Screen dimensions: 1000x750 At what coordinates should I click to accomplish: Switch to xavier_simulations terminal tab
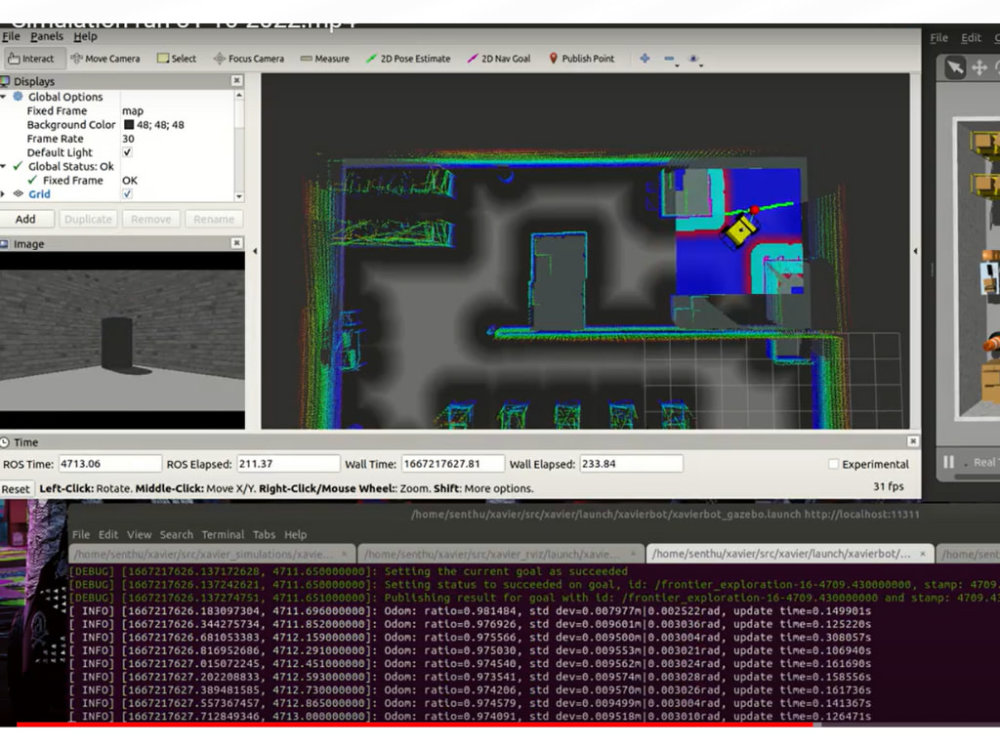coord(212,554)
